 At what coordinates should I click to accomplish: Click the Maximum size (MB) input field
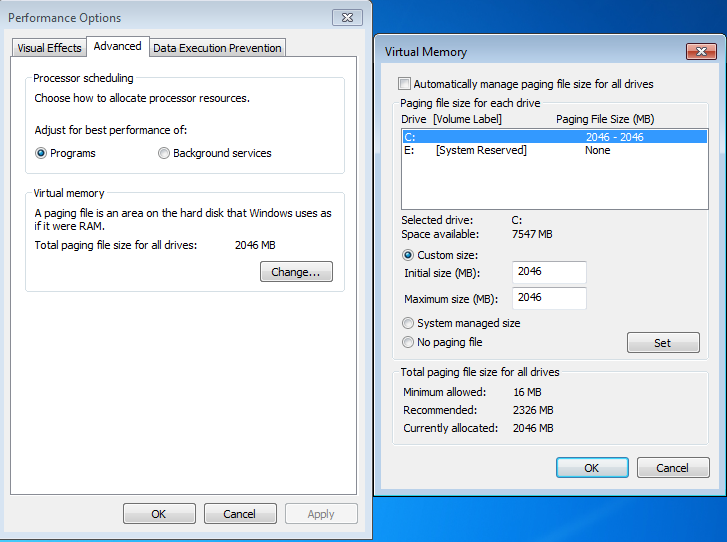549,298
